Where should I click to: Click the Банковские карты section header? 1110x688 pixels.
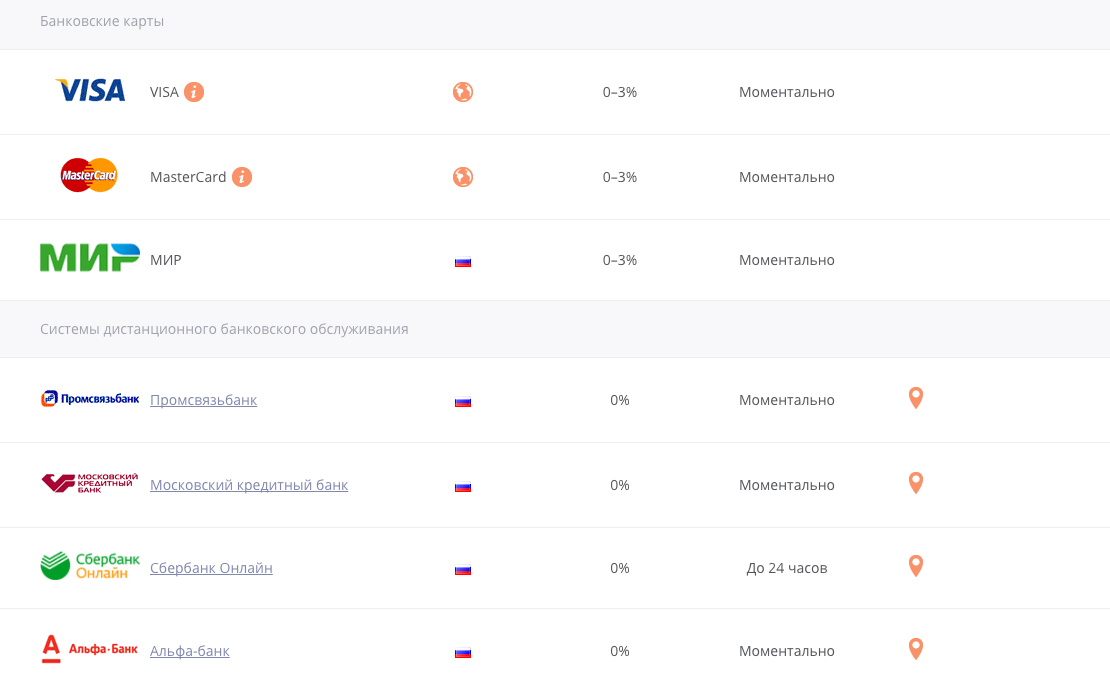click(x=102, y=21)
